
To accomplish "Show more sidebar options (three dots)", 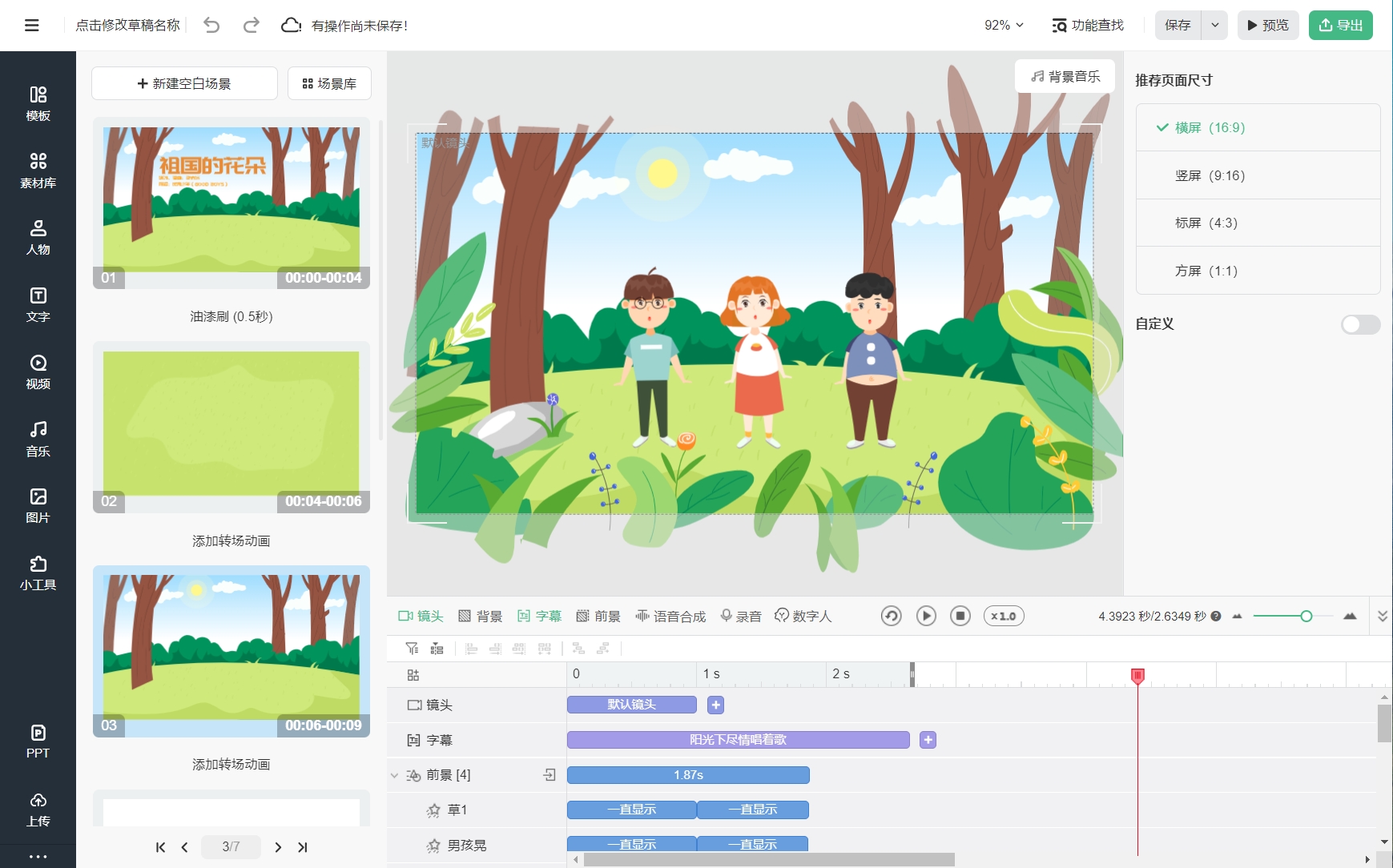I will (38, 856).
